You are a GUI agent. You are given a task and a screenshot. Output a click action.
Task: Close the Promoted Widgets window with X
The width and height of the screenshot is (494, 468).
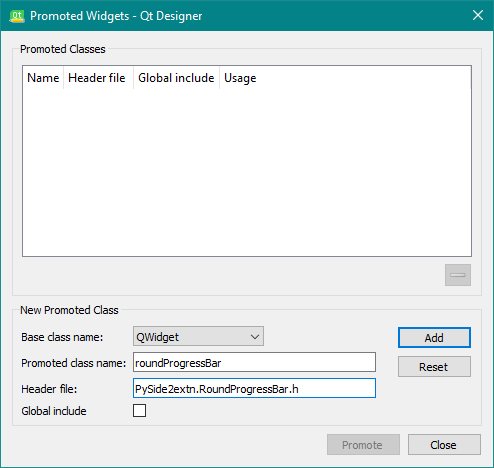[x=478, y=15]
